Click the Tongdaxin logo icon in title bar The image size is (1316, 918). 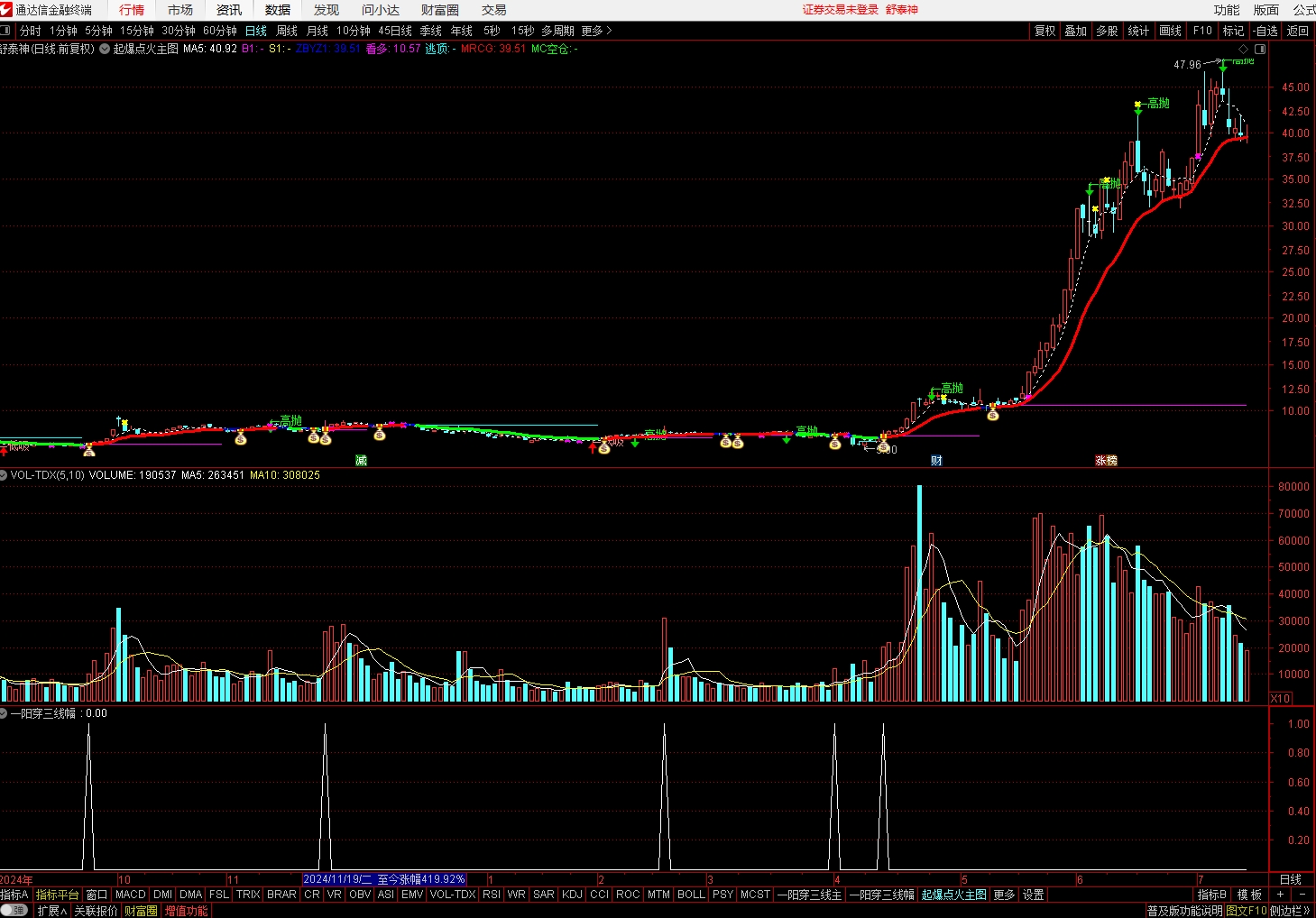(6, 10)
